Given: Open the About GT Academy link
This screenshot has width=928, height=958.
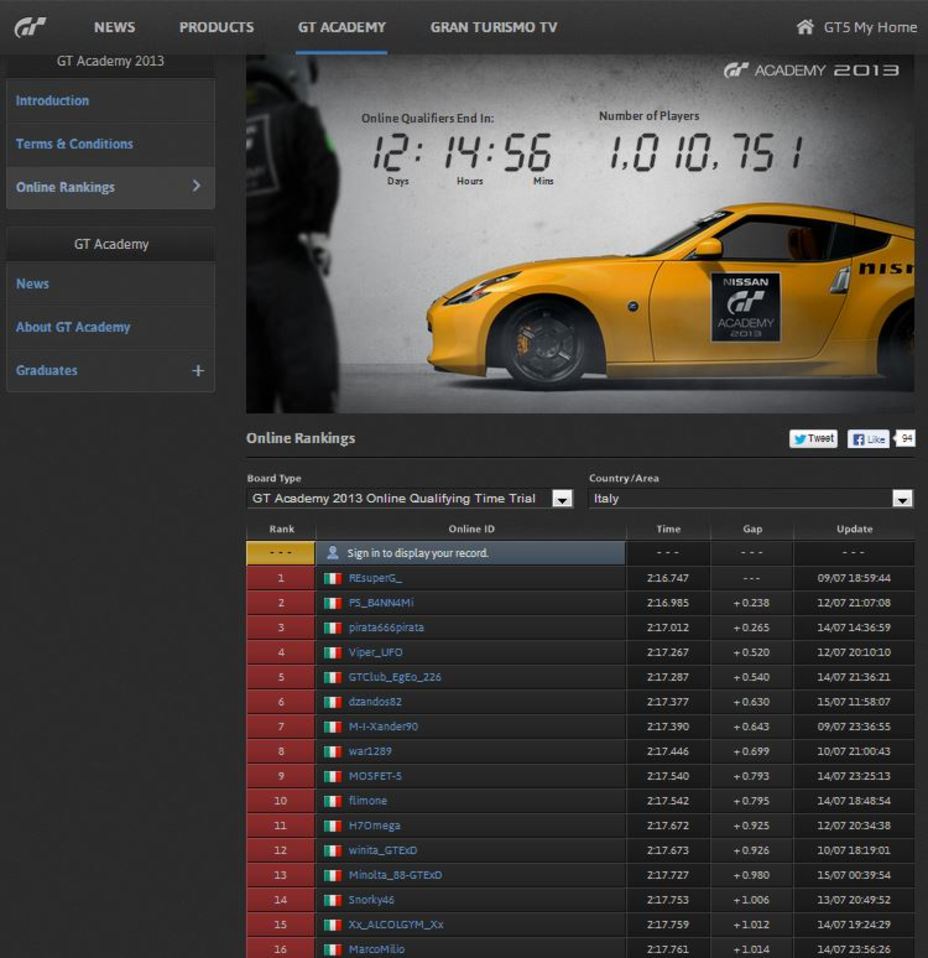Looking at the screenshot, I should [x=73, y=327].
